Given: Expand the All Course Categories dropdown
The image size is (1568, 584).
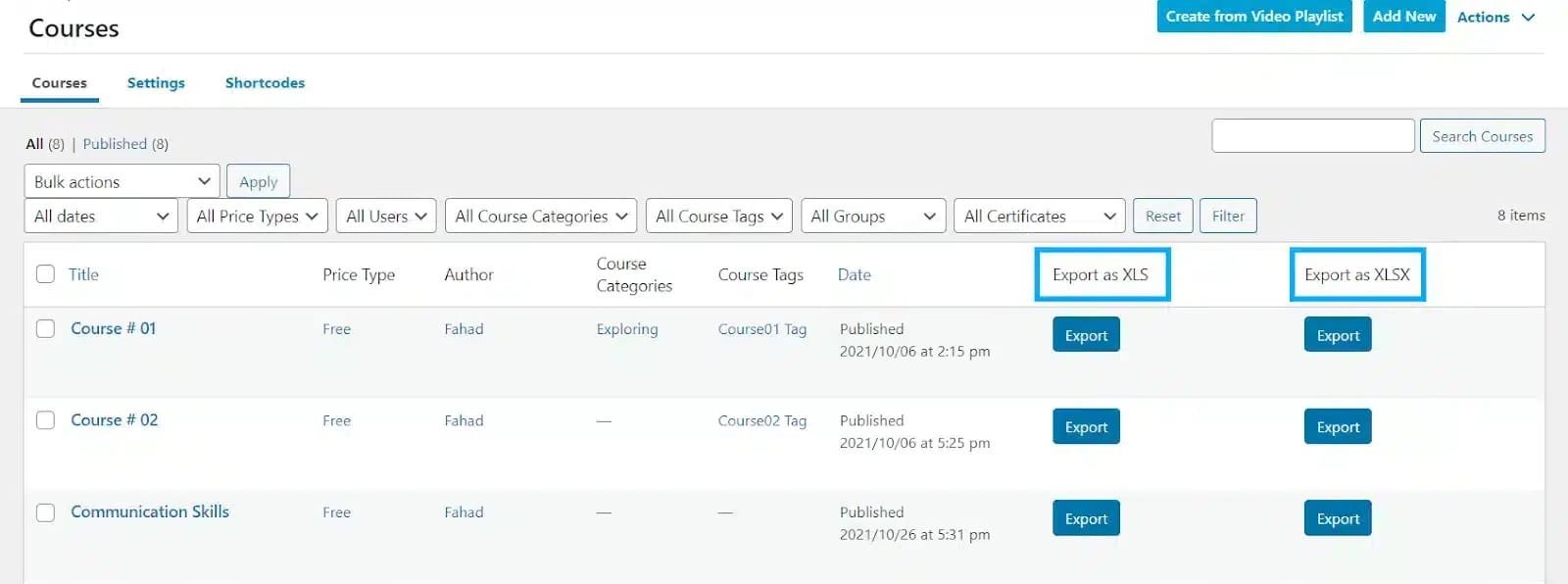Looking at the screenshot, I should click(541, 216).
